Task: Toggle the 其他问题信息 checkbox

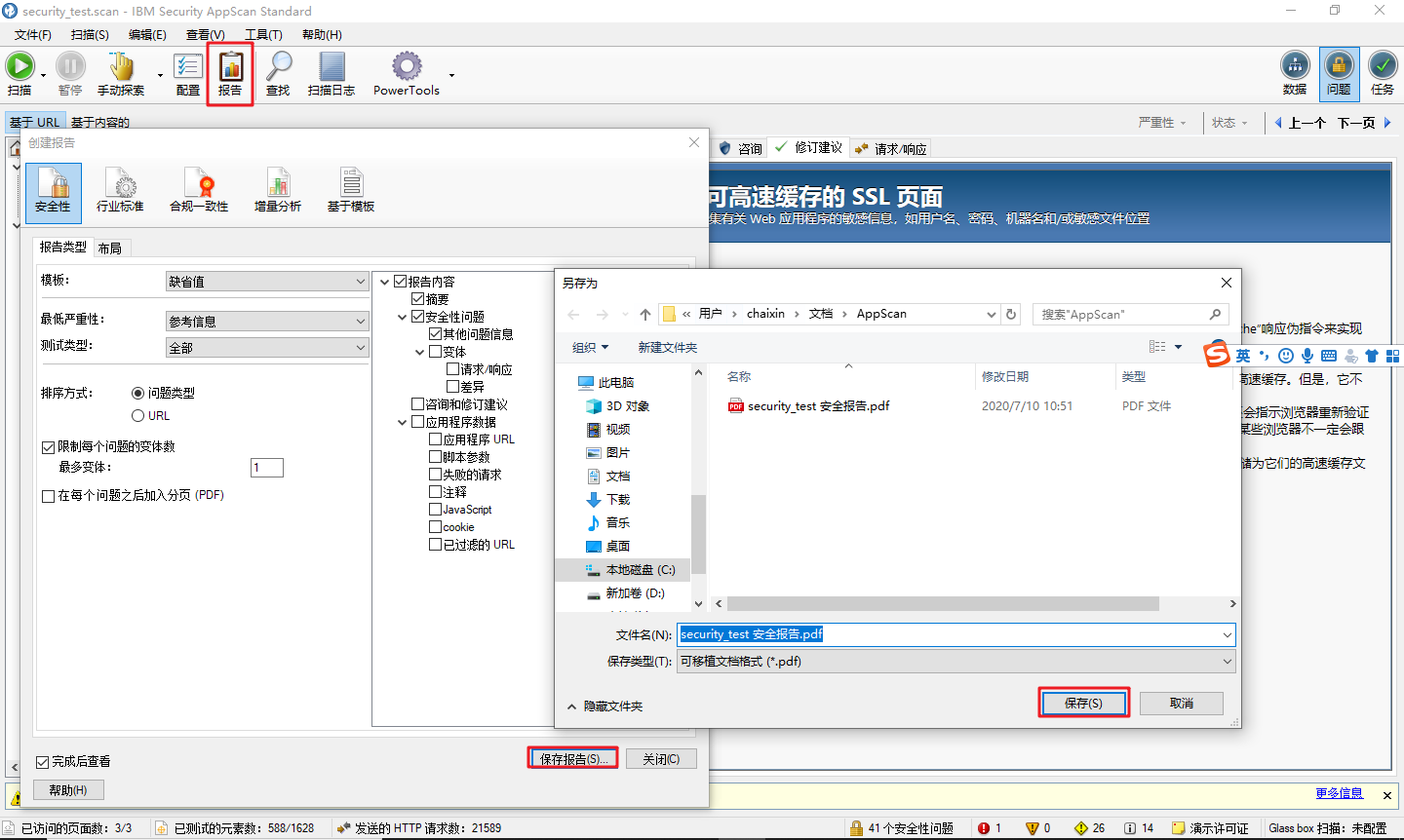Action: 436,334
